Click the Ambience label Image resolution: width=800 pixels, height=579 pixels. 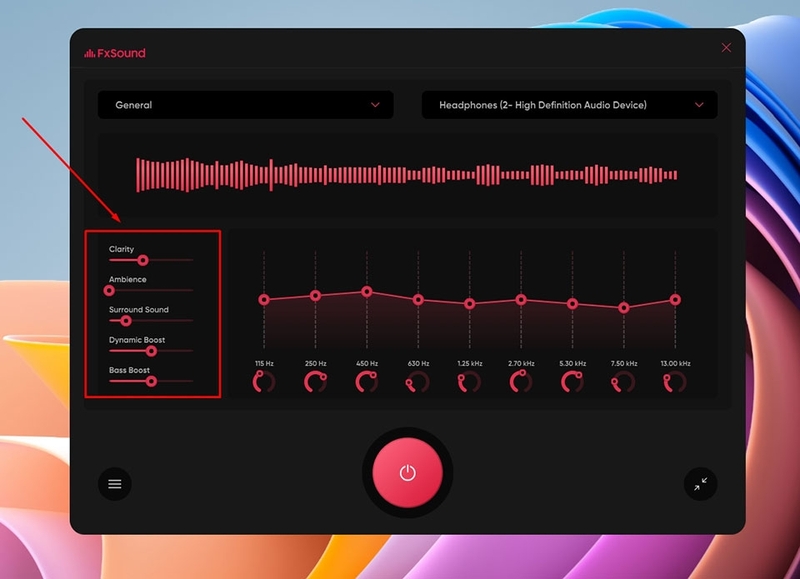click(128, 279)
